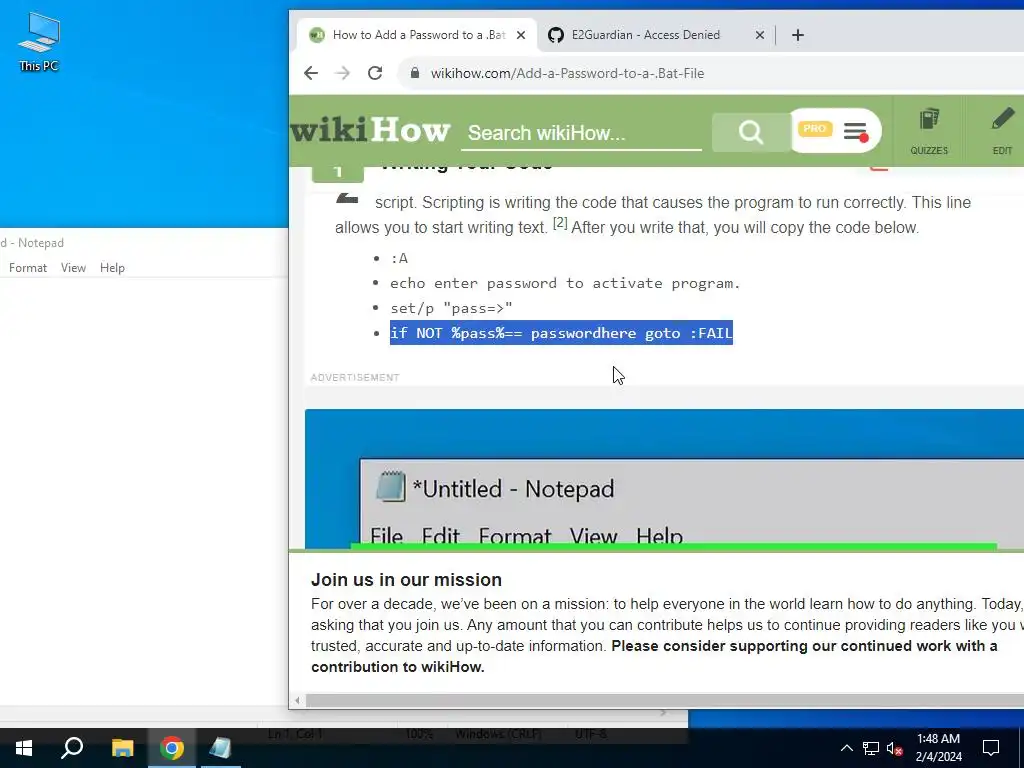Screen dimensions: 1024x768
Task: Open the clock showing 1:48 AM
Action: 938,748
